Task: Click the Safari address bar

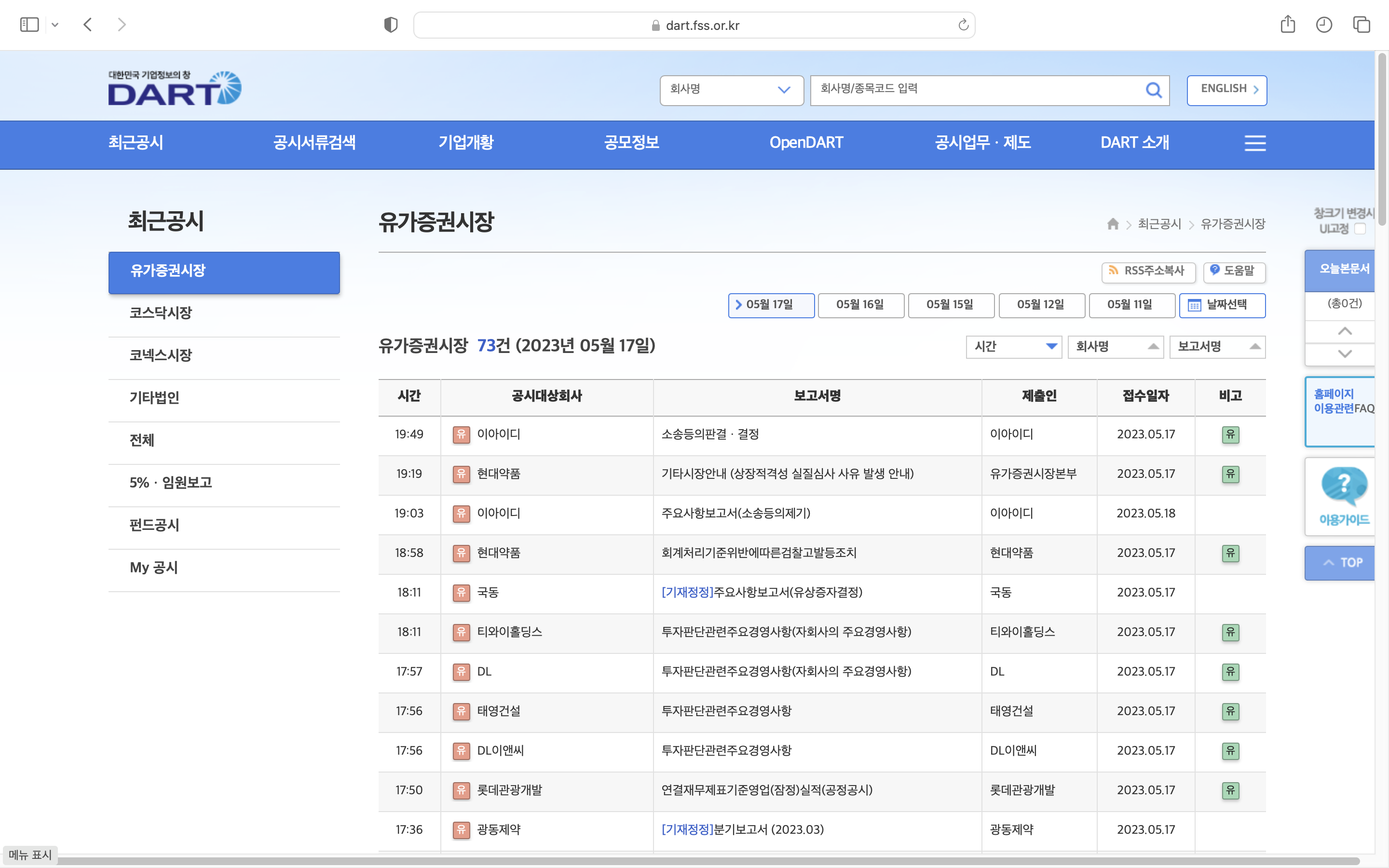Action: (694, 25)
